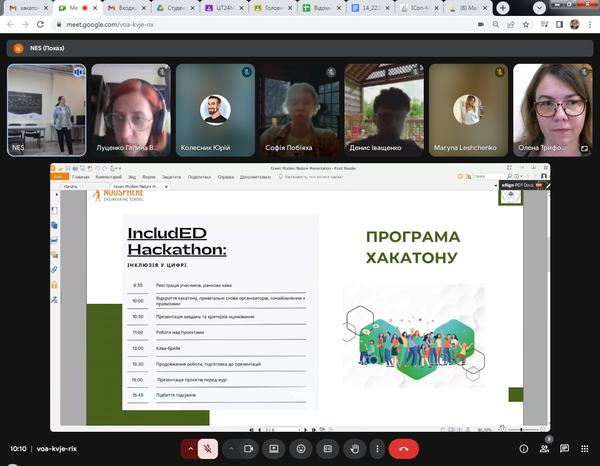The width and height of the screenshot is (600, 466).
Task: Open a new browser tab
Action: coord(502,7)
